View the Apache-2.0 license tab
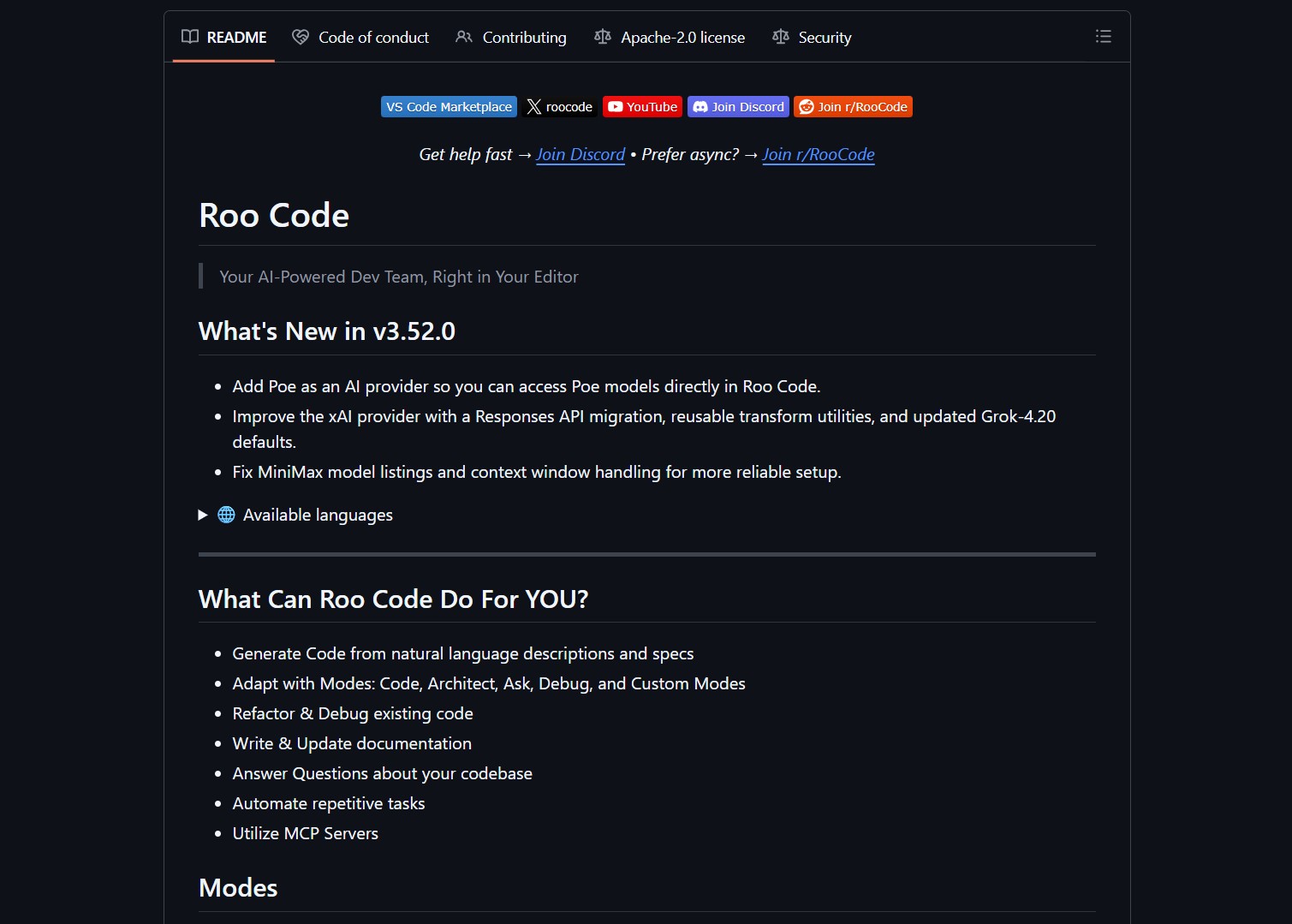 (x=682, y=38)
